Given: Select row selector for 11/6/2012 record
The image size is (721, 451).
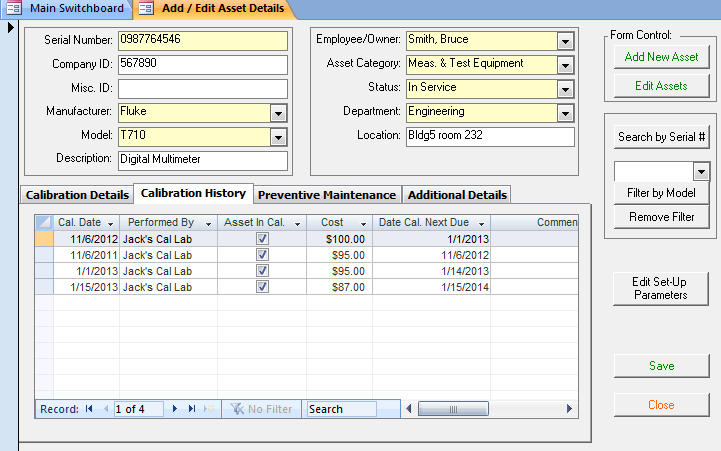Looking at the screenshot, I should 44,239.
